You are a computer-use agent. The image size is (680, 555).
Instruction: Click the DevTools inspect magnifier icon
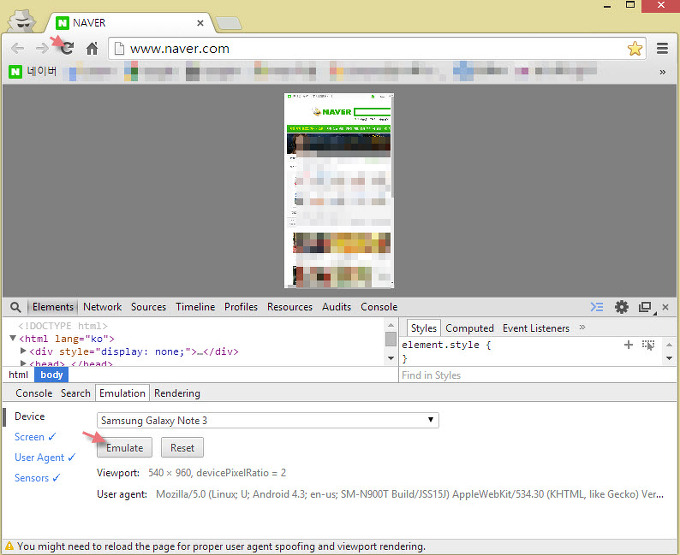(16, 307)
